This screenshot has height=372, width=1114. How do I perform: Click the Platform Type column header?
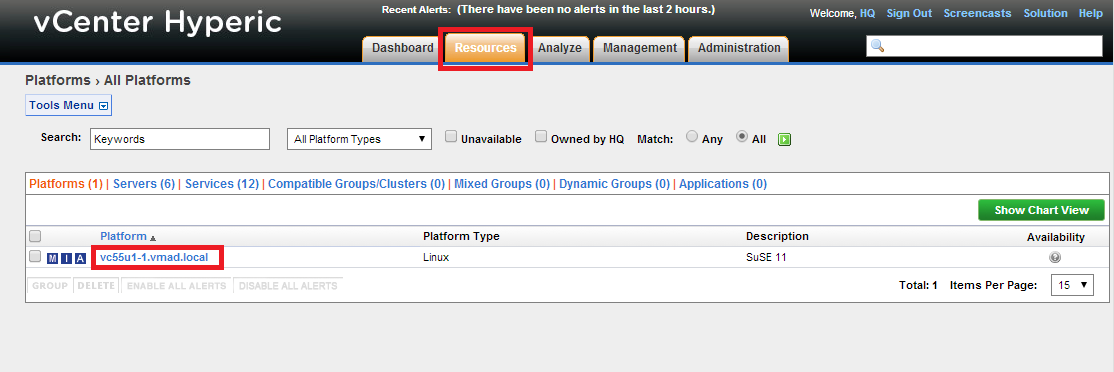[461, 236]
